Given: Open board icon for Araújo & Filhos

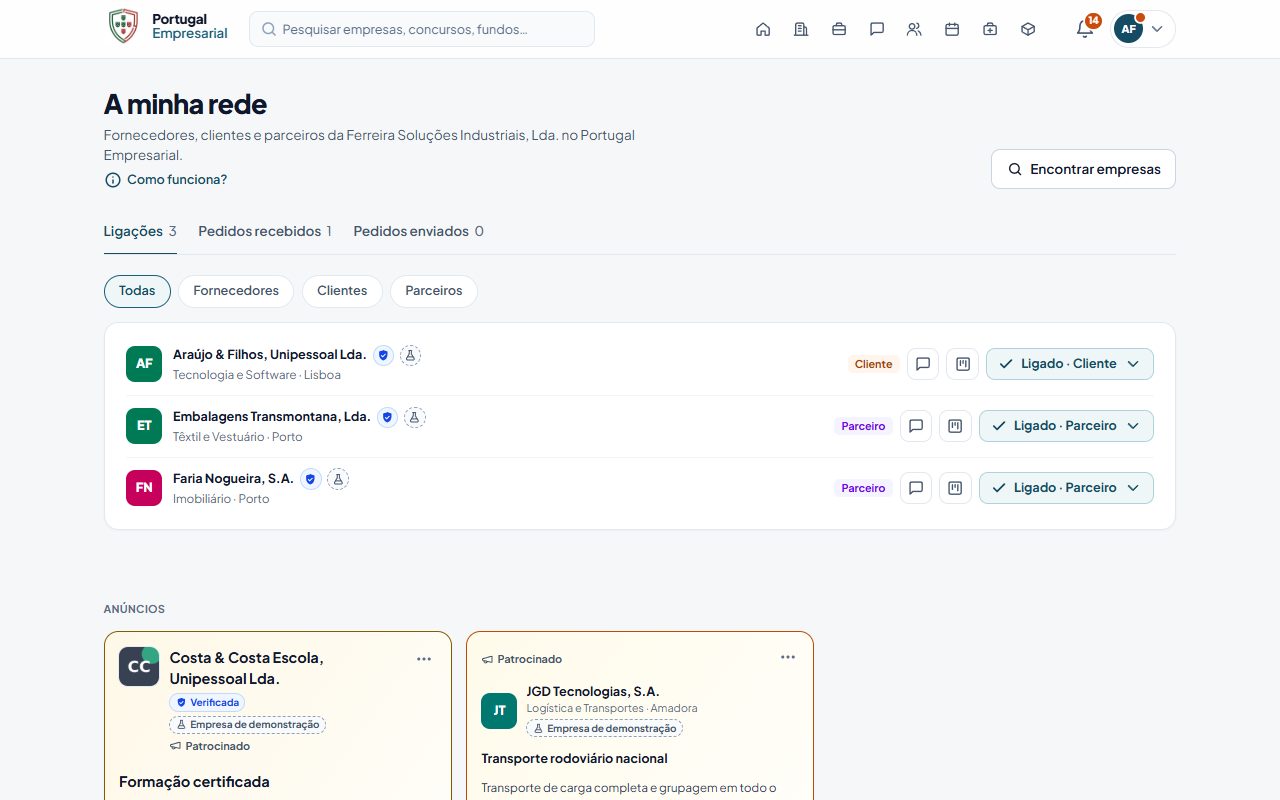Looking at the screenshot, I should coord(963,364).
